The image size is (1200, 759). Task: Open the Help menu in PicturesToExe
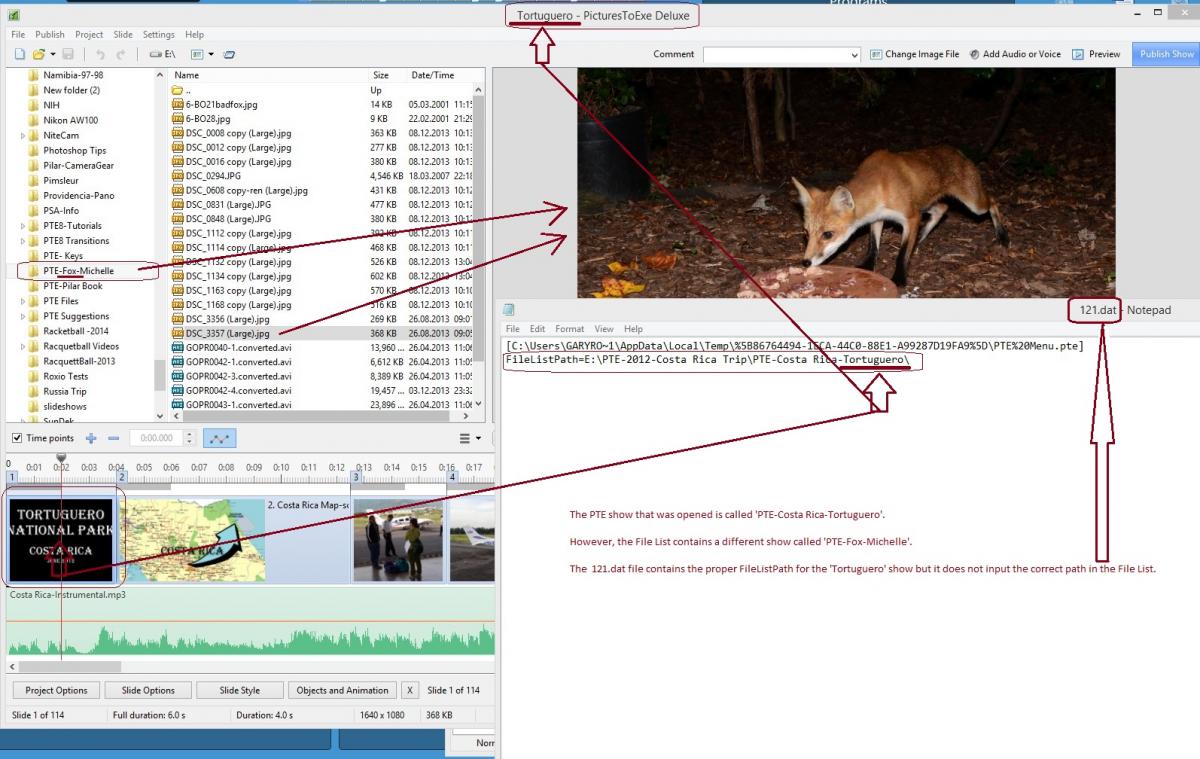(x=194, y=34)
